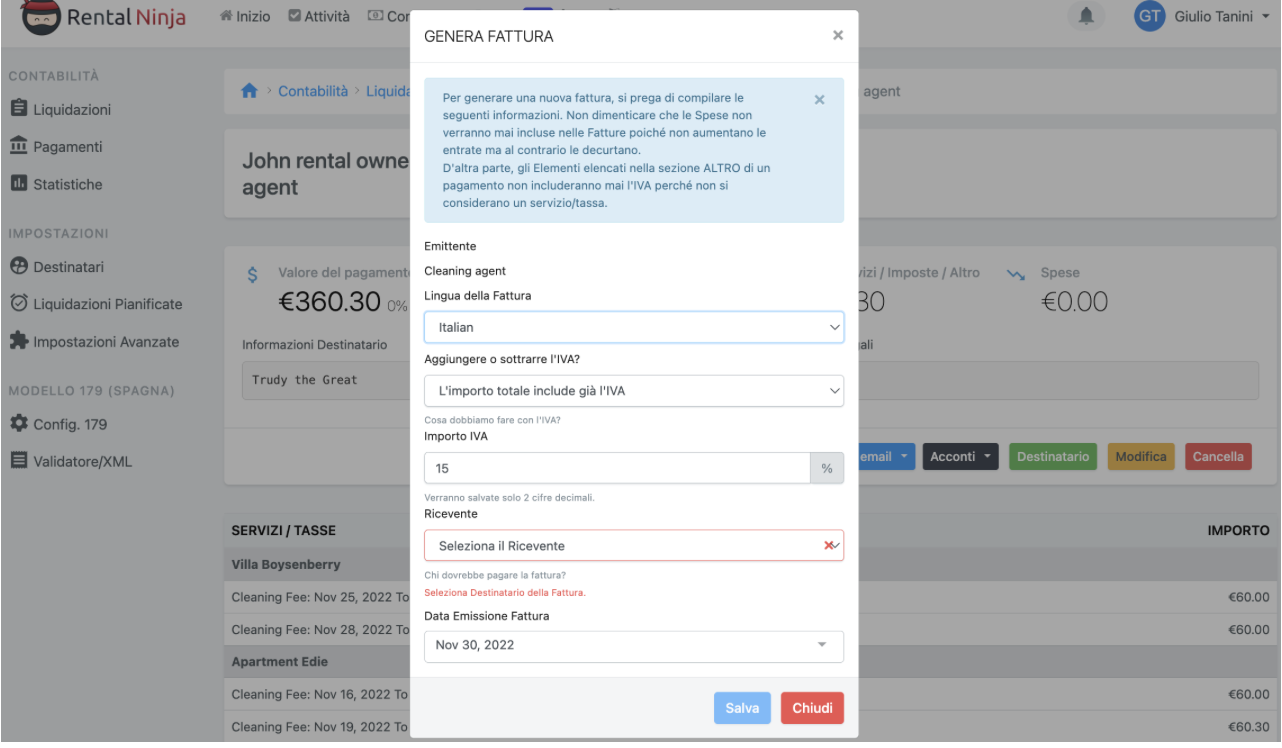The height and width of the screenshot is (748, 1282).
Task: Open the Seleziona il Ricevente dropdown
Action: pos(633,545)
